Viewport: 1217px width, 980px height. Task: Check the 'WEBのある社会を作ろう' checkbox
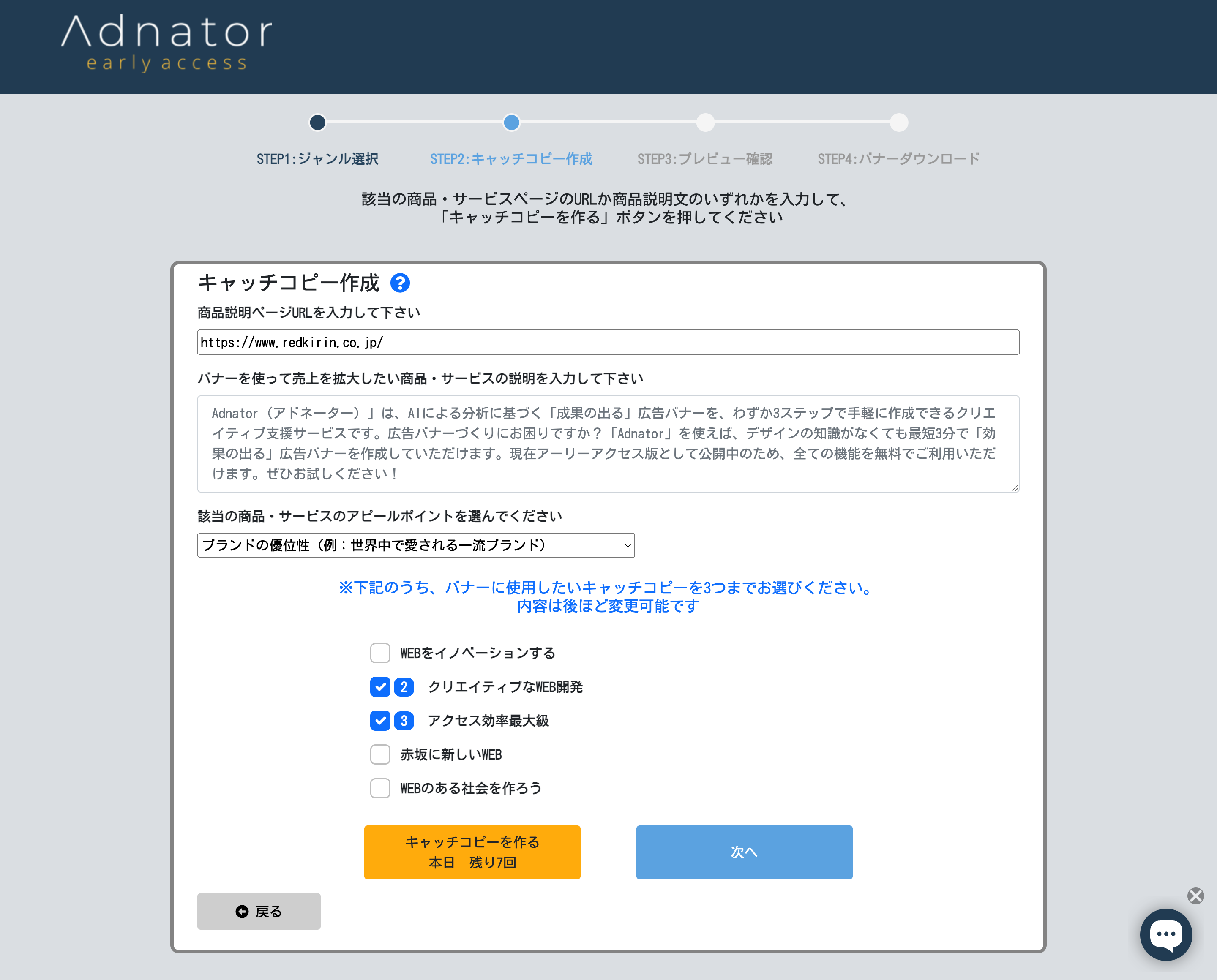pyautogui.click(x=380, y=788)
